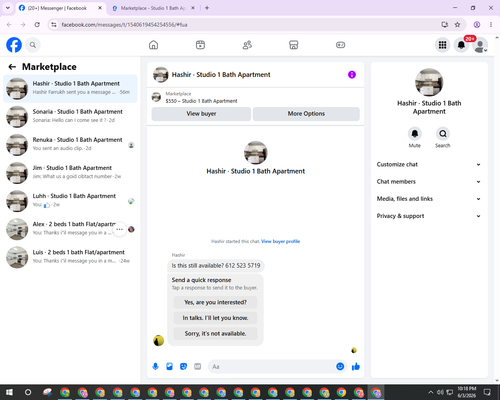Send quick response 'Sorry, it's not available.'
The height and width of the screenshot is (400, 500).
[x=215, y=333]
